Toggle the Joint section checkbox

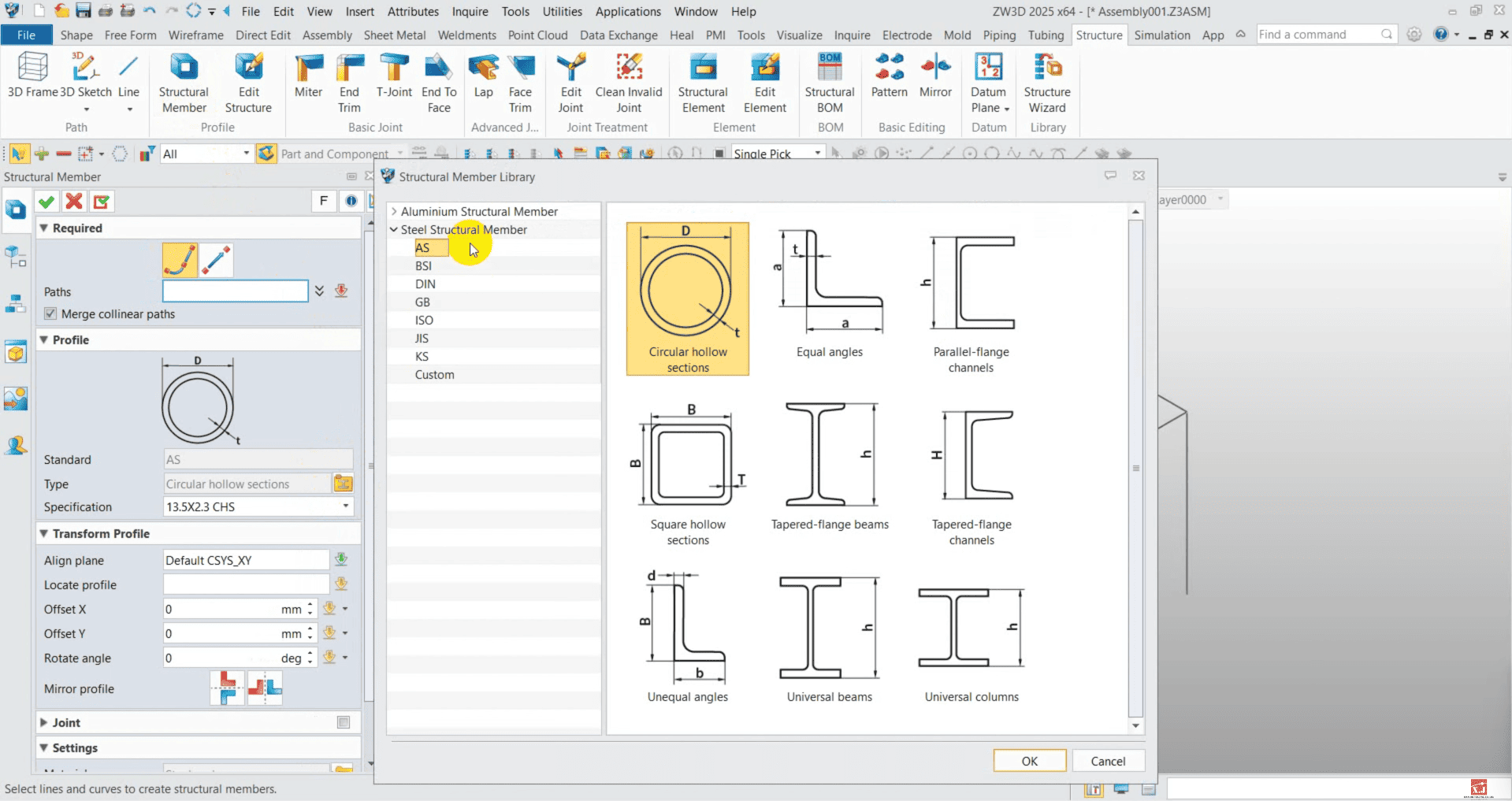[344, 722]
